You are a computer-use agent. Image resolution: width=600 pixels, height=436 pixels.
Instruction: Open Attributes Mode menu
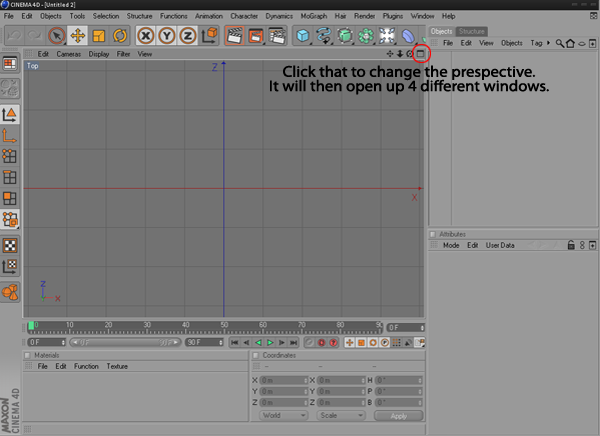(x=451, y=245)
